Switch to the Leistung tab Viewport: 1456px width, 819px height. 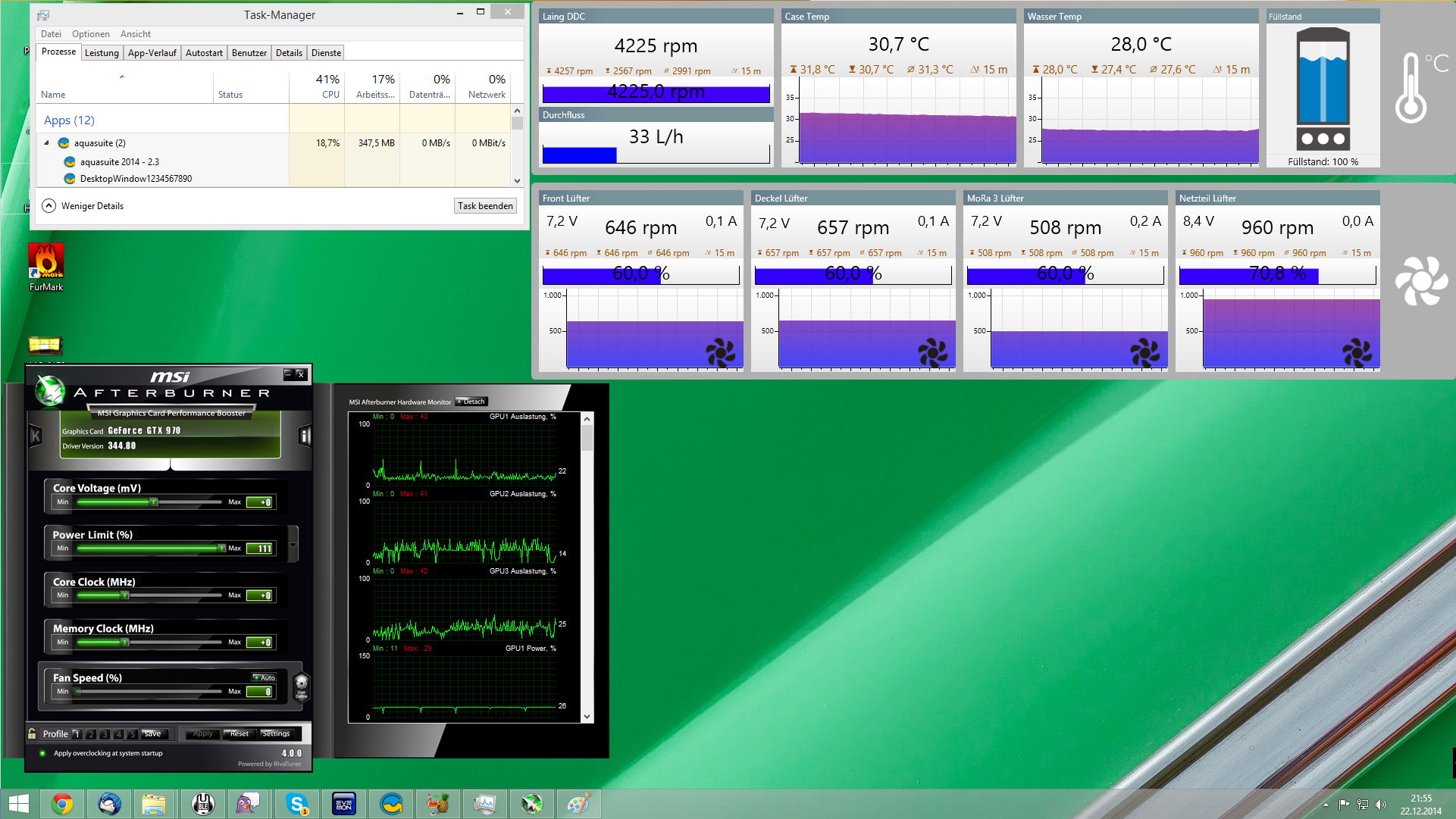pyautogui.click(x=102, y=53)
